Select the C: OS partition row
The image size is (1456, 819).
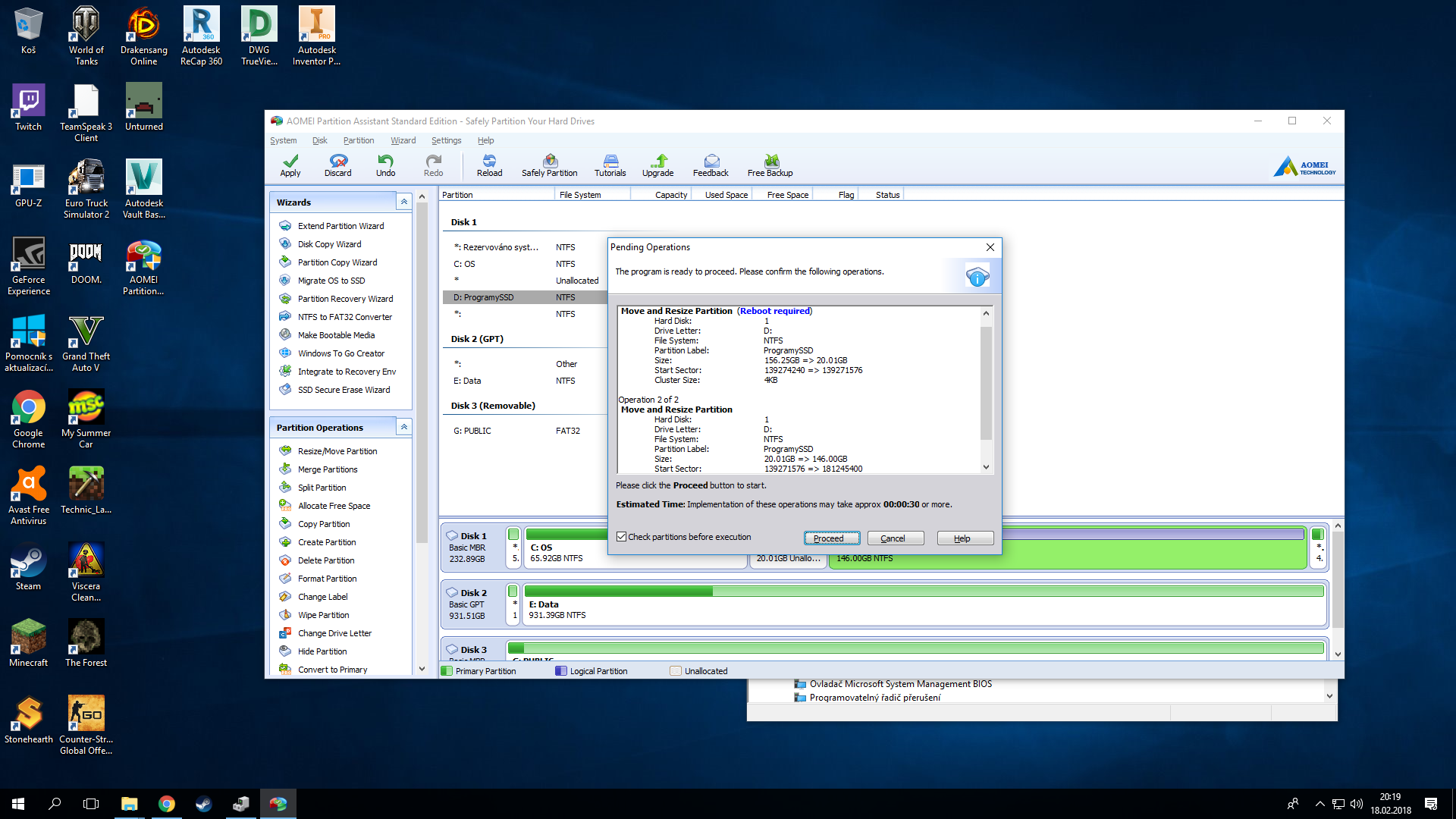pyautogui.click(x=525, y=264)
